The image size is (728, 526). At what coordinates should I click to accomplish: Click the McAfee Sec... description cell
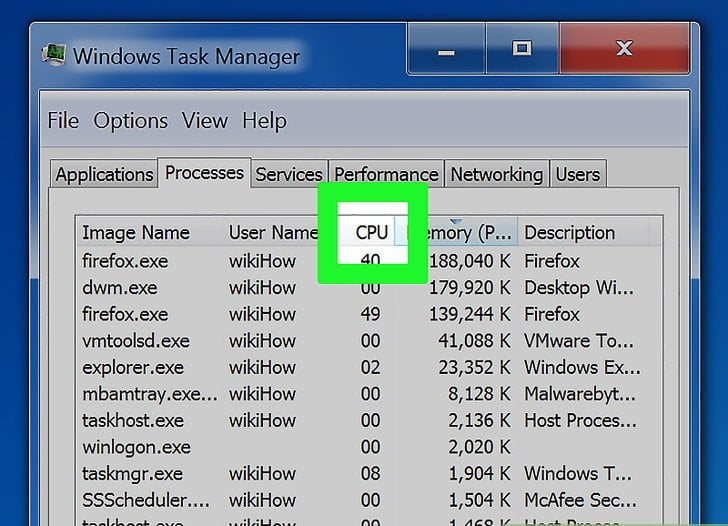pos(580,500)
